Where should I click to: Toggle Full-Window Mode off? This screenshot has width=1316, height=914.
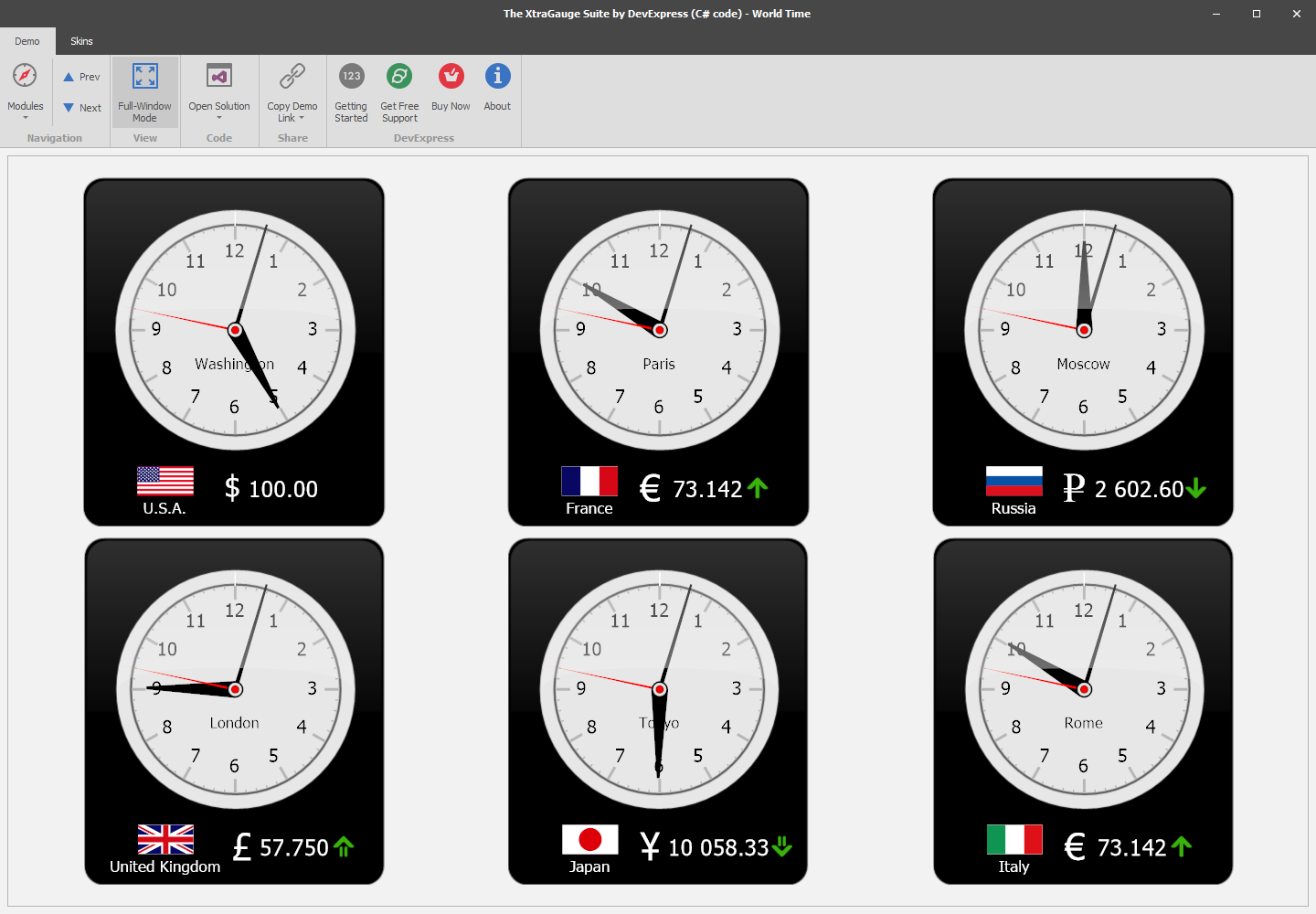pyautogui.click(x=144, y=91)
